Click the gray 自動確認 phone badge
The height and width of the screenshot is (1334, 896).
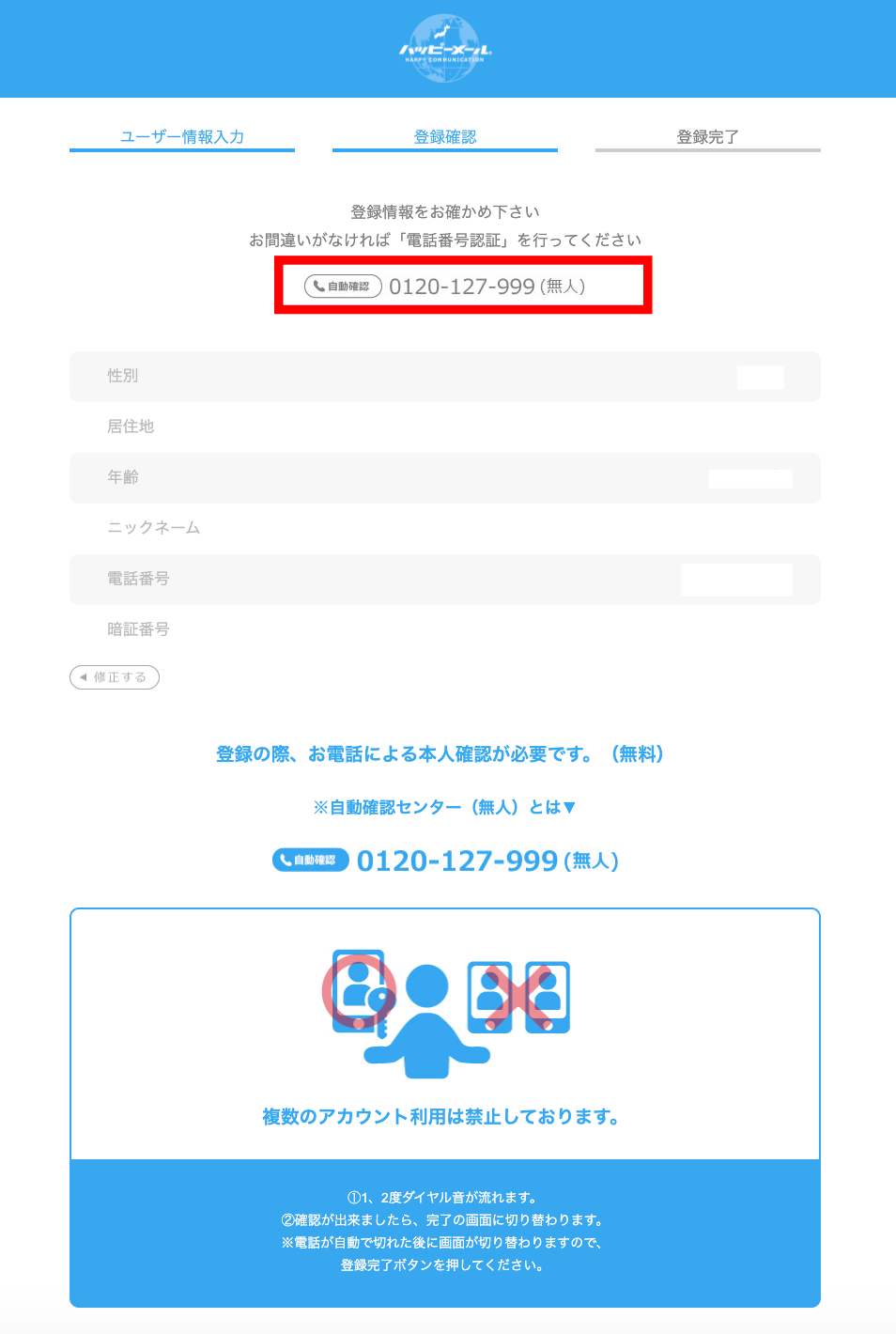click(x=343, y=287)
